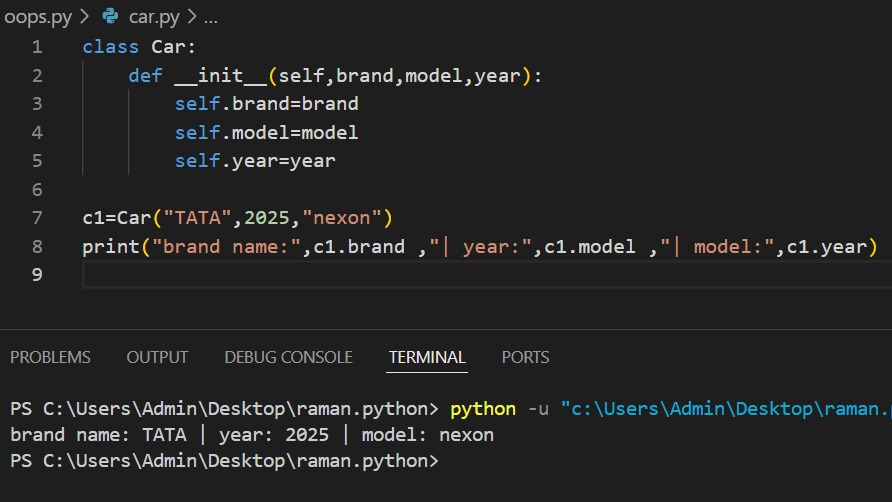Click line number 7 in gutter

tap(37, 218)
